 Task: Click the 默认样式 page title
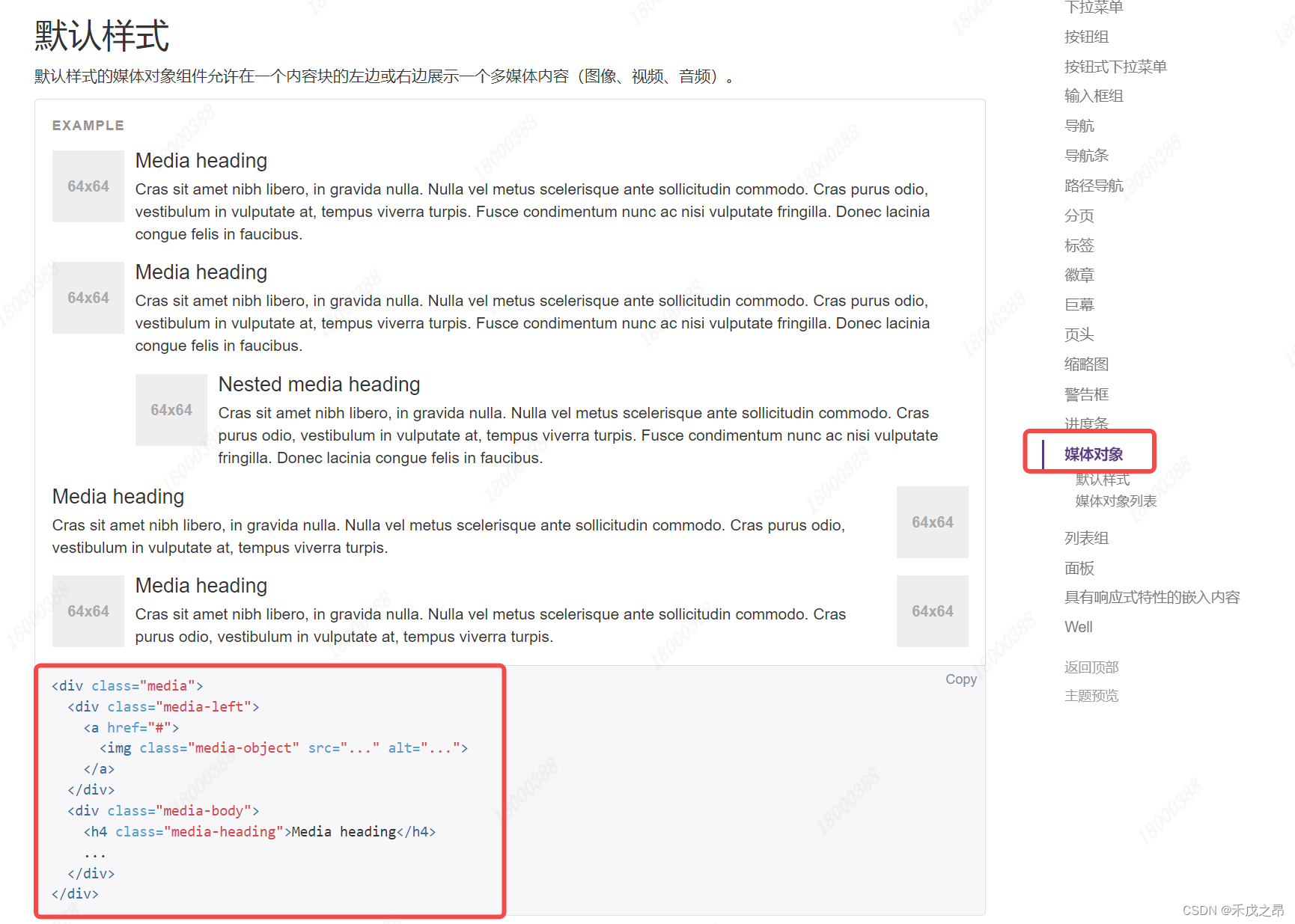click(102, 36)
